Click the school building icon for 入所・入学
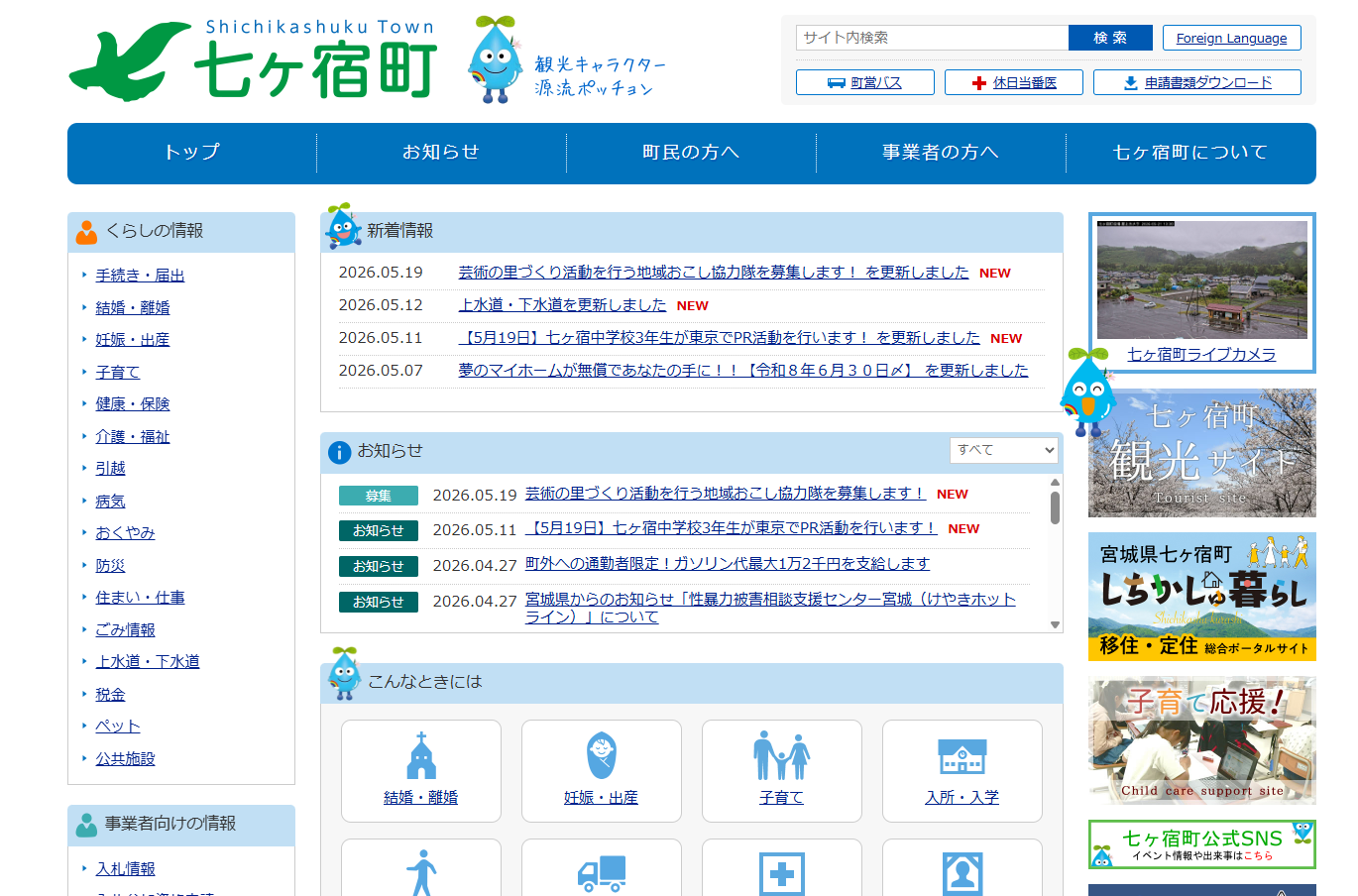1358x896 pixels. [962, 756]
